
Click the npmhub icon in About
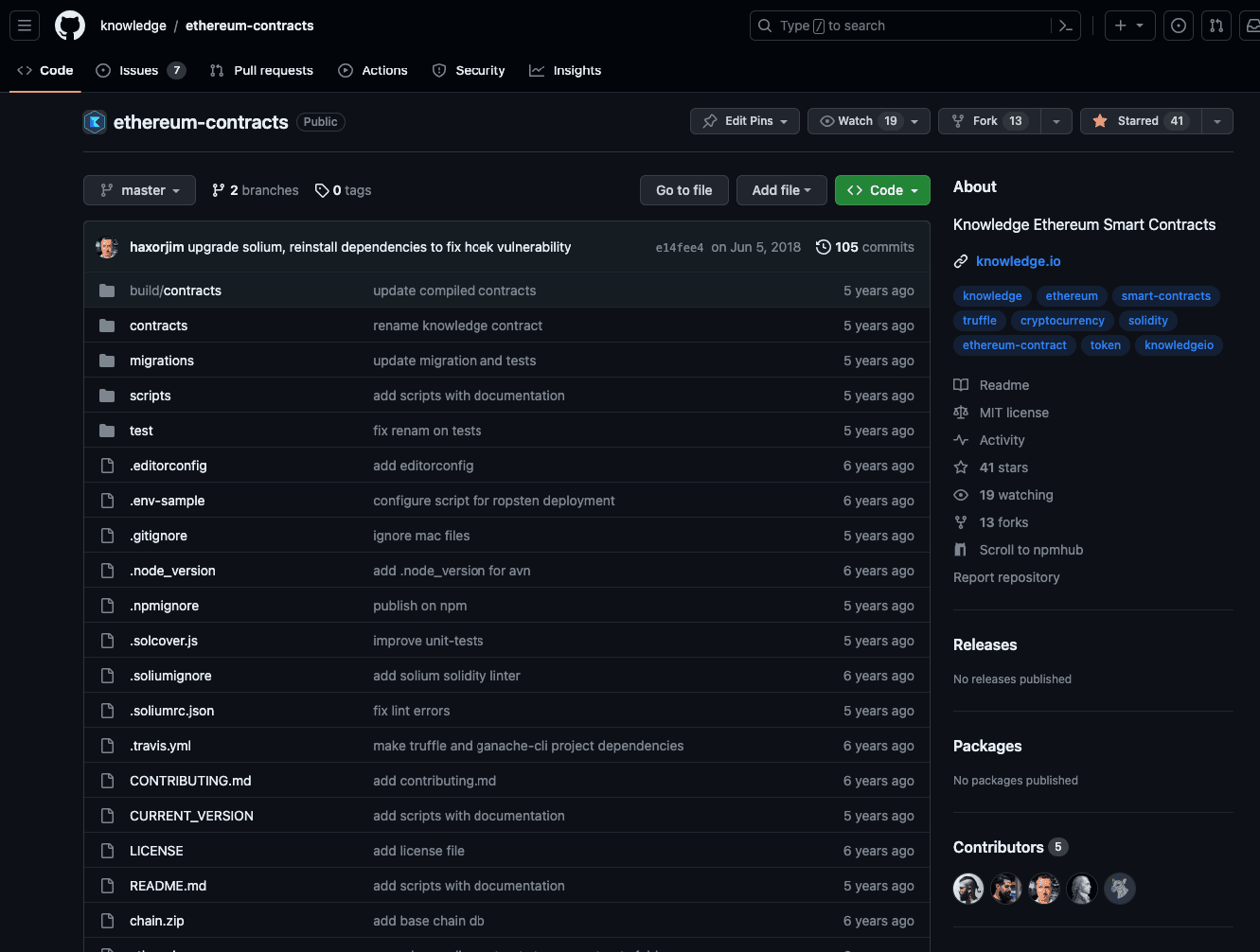pos(961,550)
